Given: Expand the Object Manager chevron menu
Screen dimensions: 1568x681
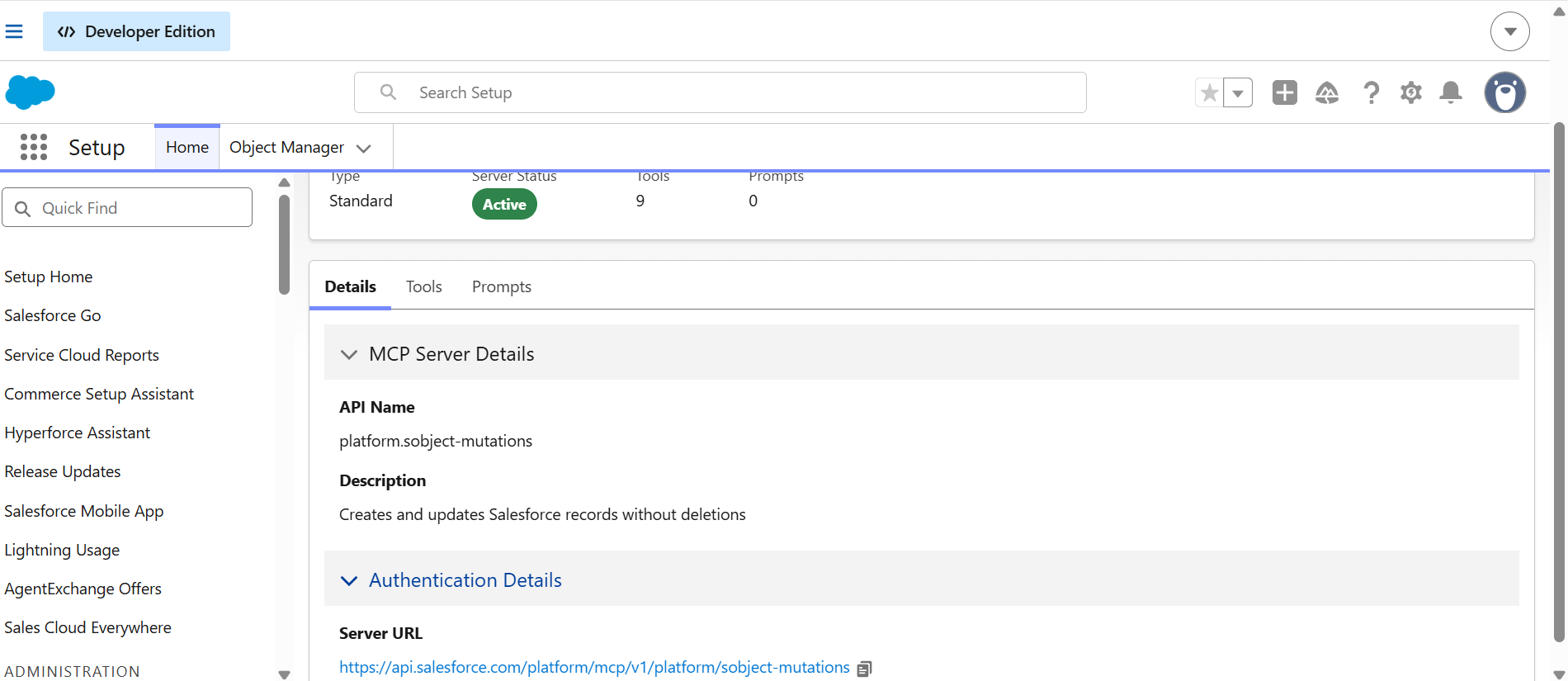Looking at the screenshot, I should [364, 149].
